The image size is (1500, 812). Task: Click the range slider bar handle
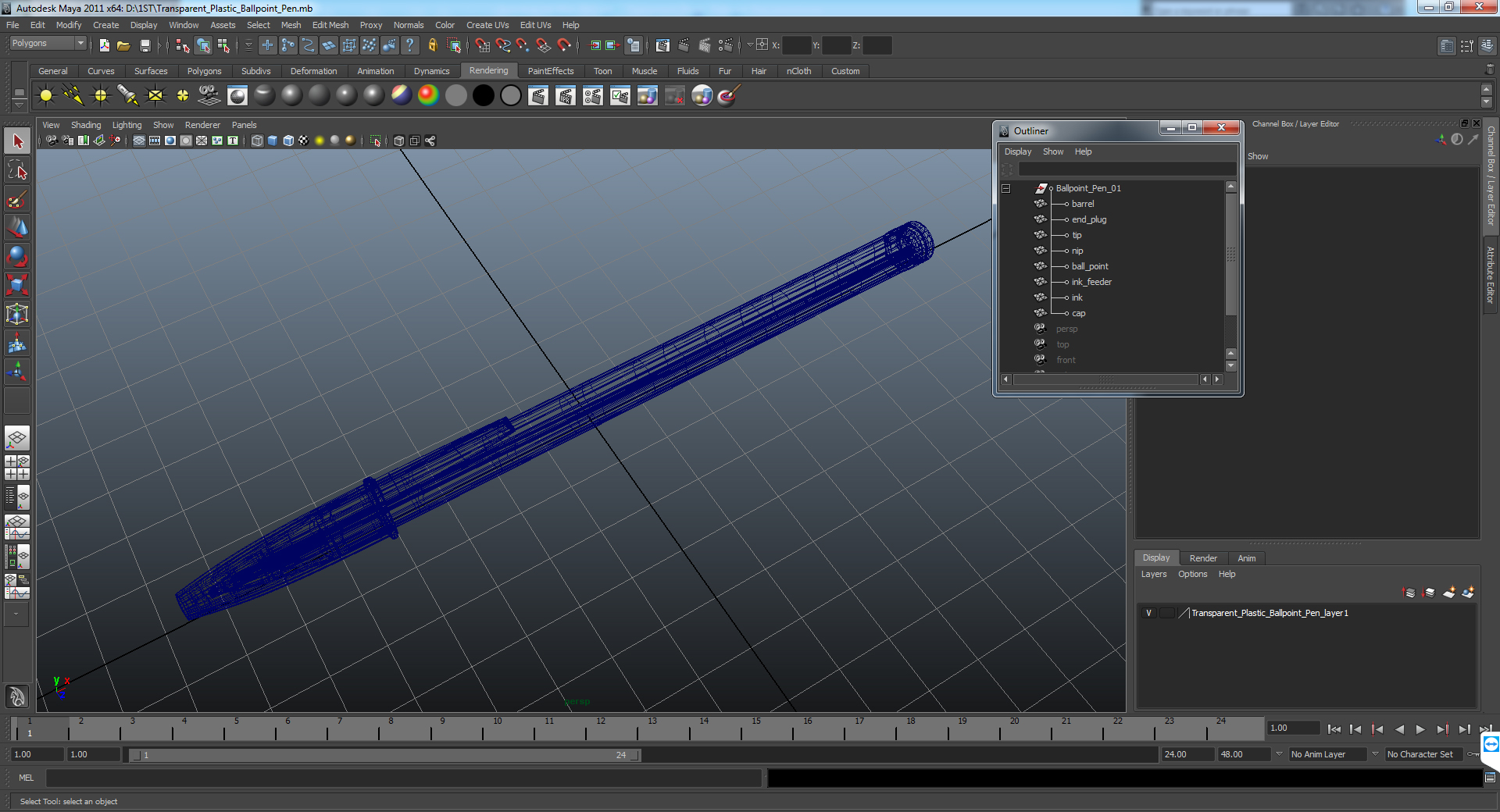384,755
